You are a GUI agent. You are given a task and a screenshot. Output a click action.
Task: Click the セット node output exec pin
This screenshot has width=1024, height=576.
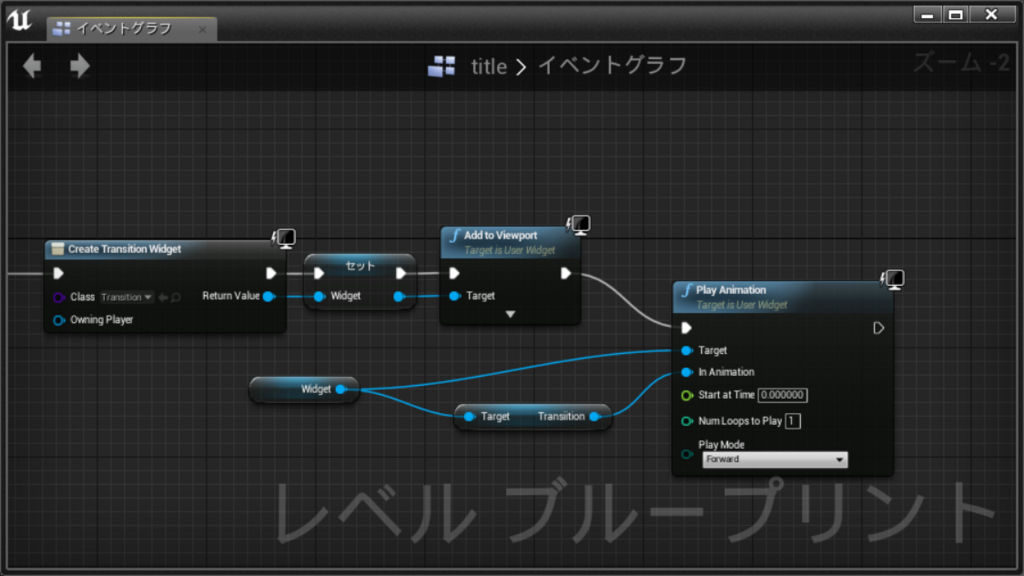[400, 273]
